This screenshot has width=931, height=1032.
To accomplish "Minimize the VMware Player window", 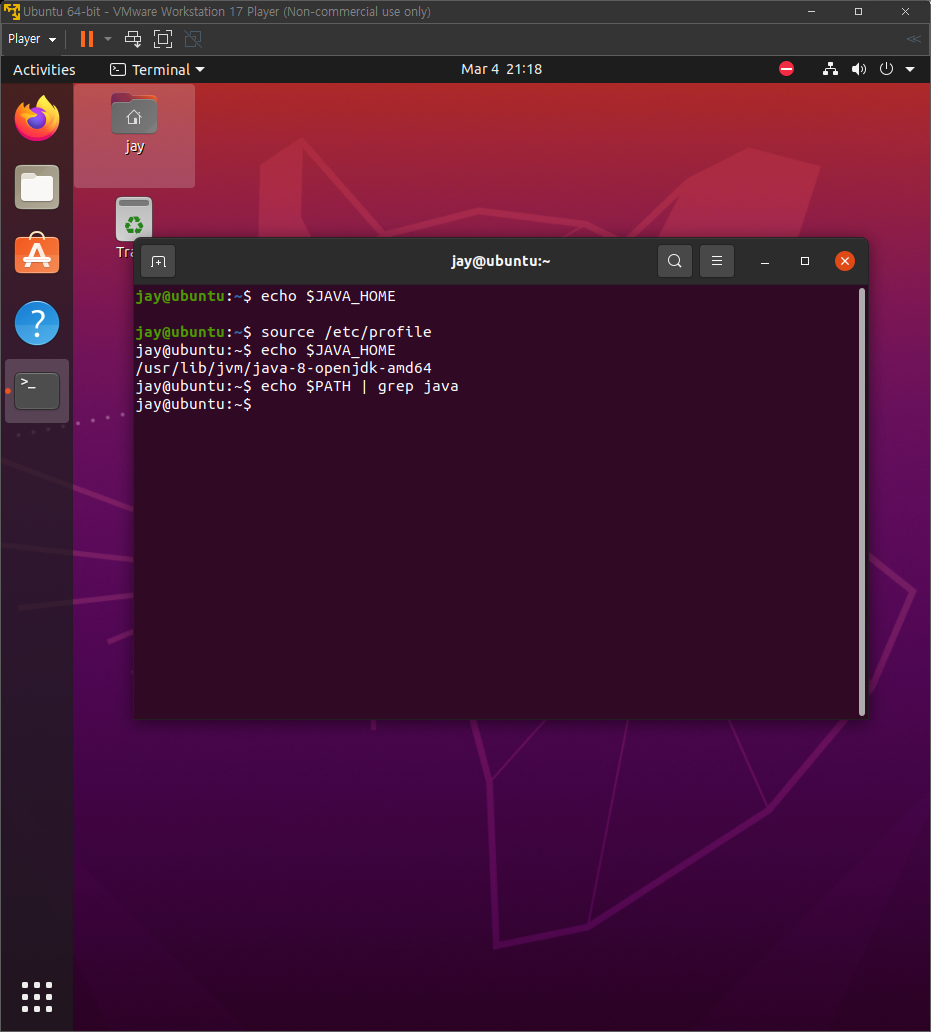I will [811, 12].
